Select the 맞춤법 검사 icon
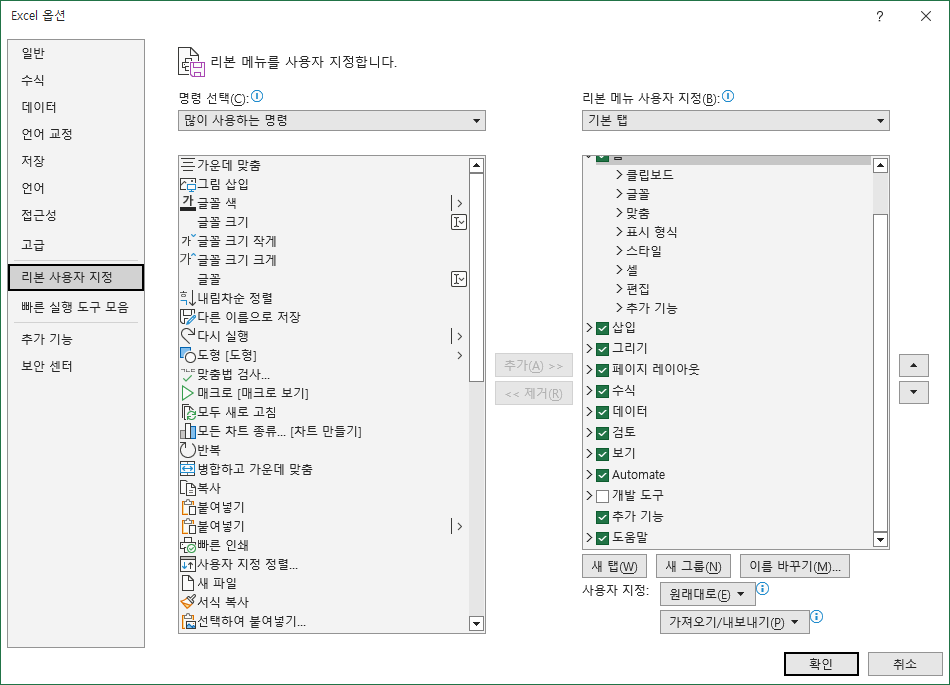 click(x=188, y=374)
